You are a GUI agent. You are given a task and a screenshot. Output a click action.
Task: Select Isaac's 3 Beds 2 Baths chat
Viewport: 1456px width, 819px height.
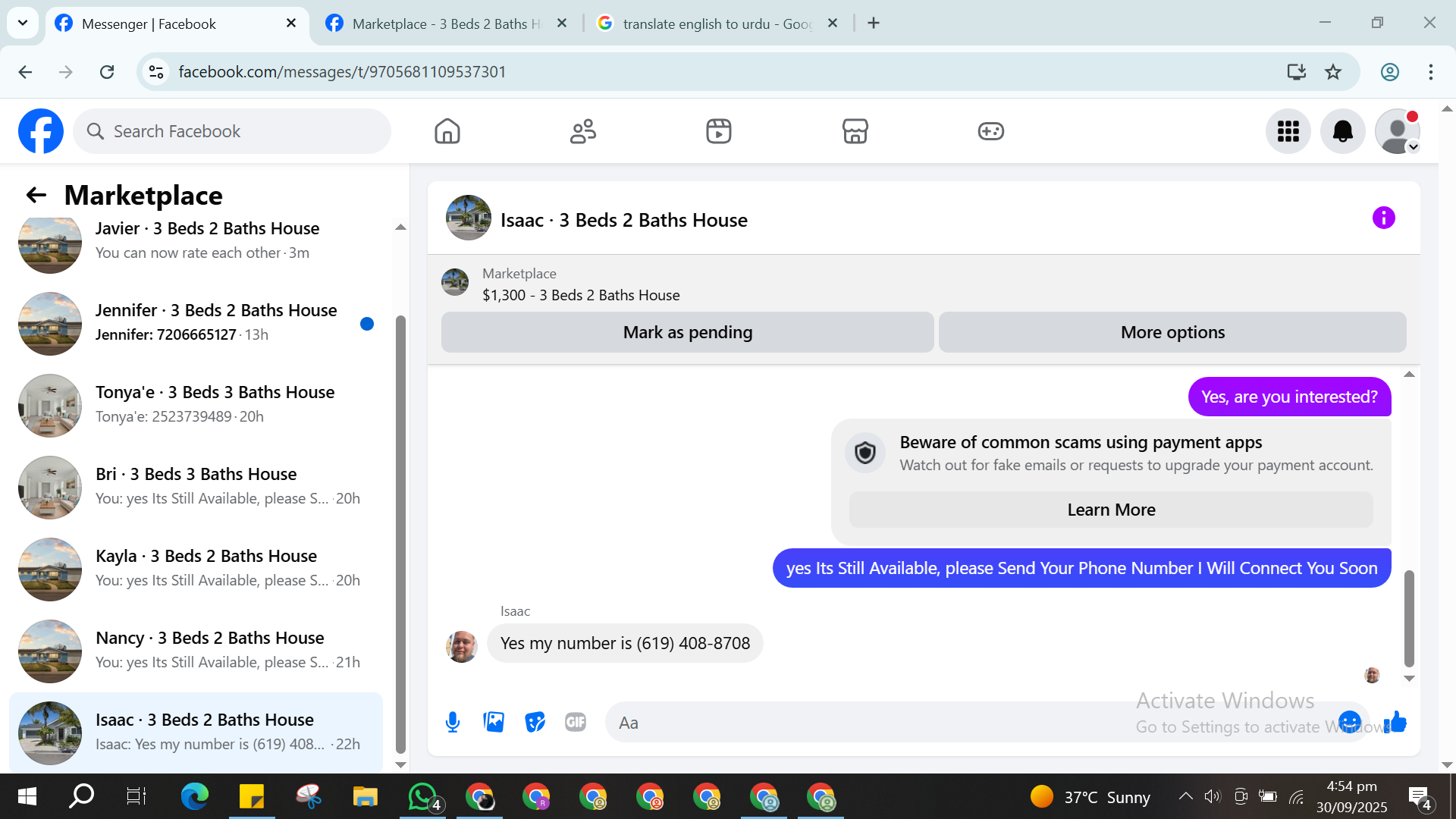coord(197,733)
